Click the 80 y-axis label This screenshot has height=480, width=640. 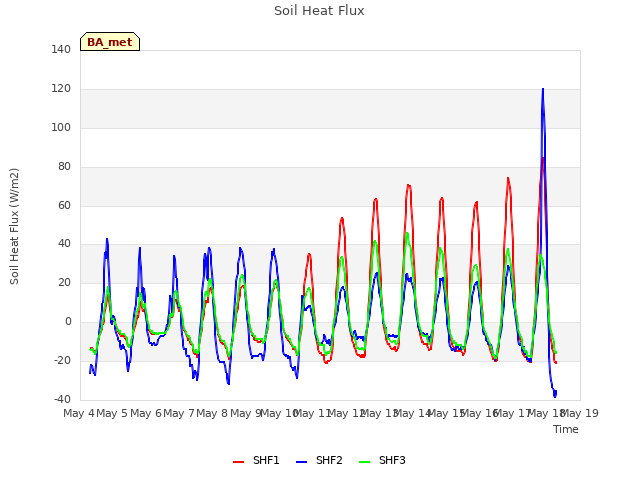[x=64, y=167]
